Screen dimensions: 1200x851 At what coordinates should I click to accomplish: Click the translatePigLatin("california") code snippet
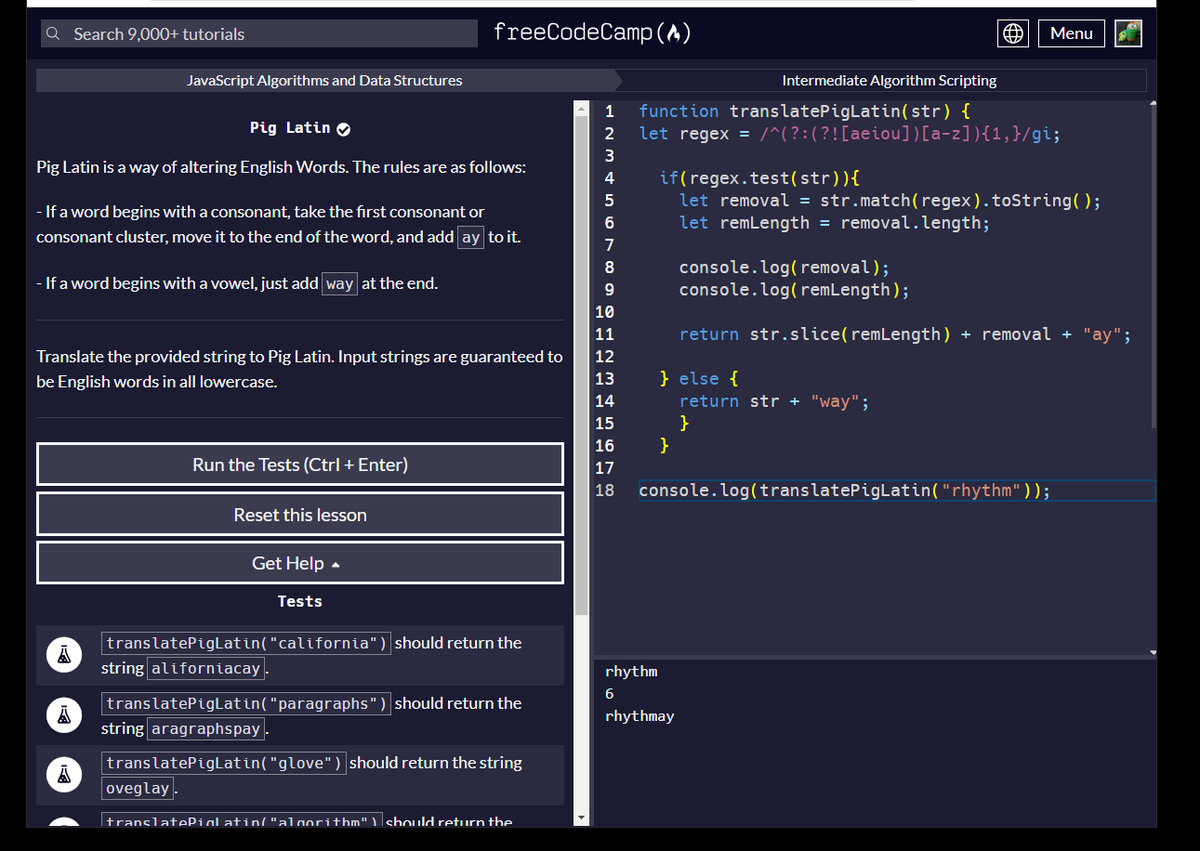(246, 643)
